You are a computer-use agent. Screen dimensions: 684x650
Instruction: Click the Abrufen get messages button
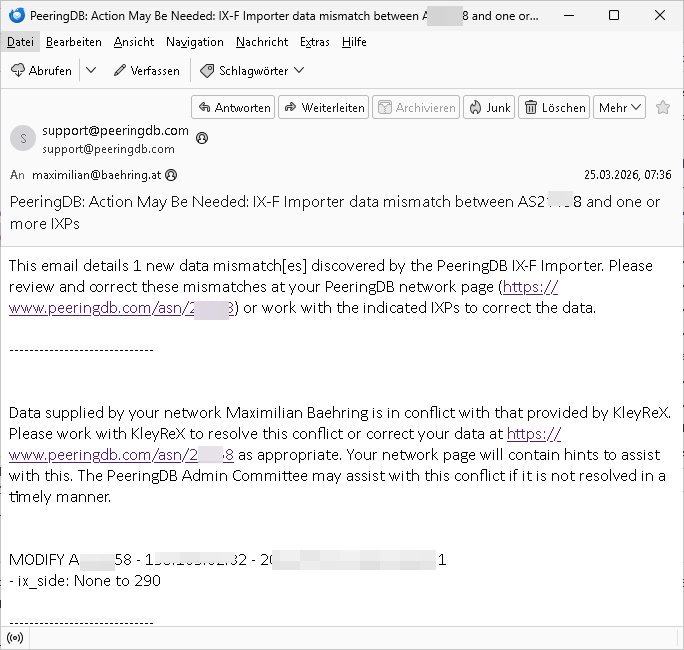(x=41, y=70)
